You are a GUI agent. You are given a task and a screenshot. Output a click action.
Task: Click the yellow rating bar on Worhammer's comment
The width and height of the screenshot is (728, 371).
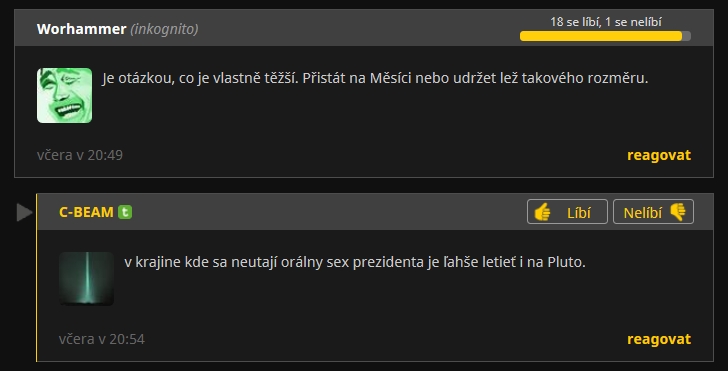(601, 36)
